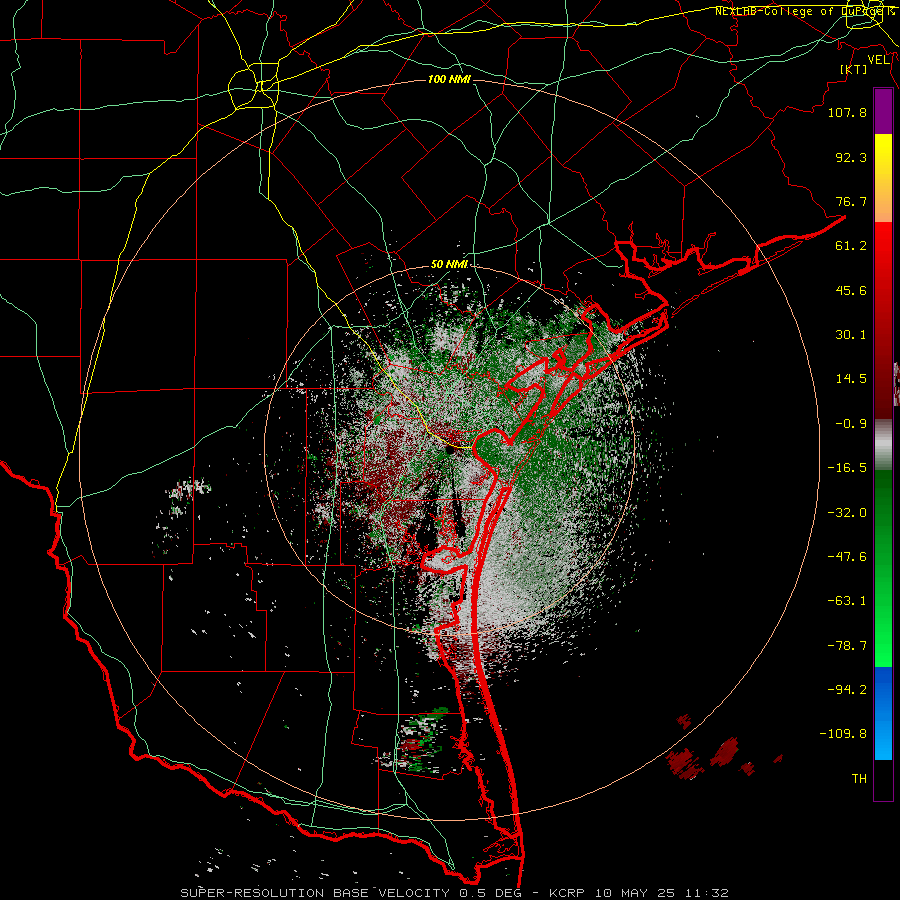Select the 45.6 value on velocity scale
This screenshot has width=900, height=900.
[851, 290]
